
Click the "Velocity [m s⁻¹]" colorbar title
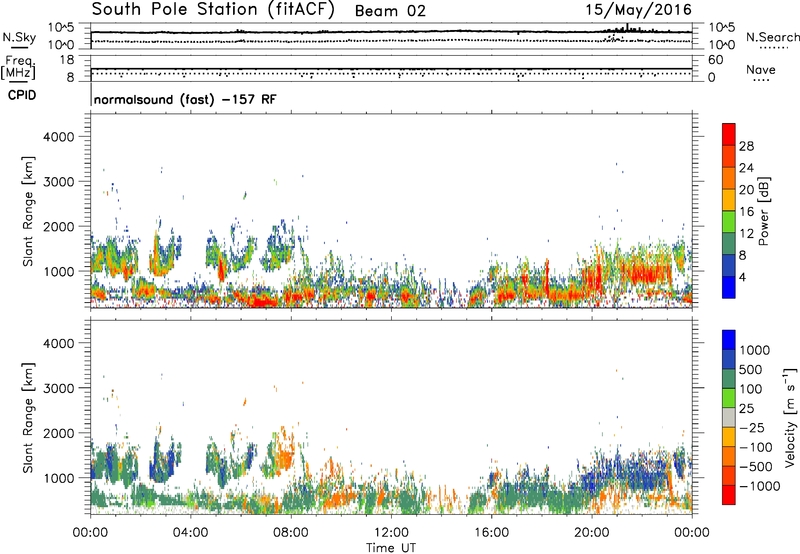790,417
